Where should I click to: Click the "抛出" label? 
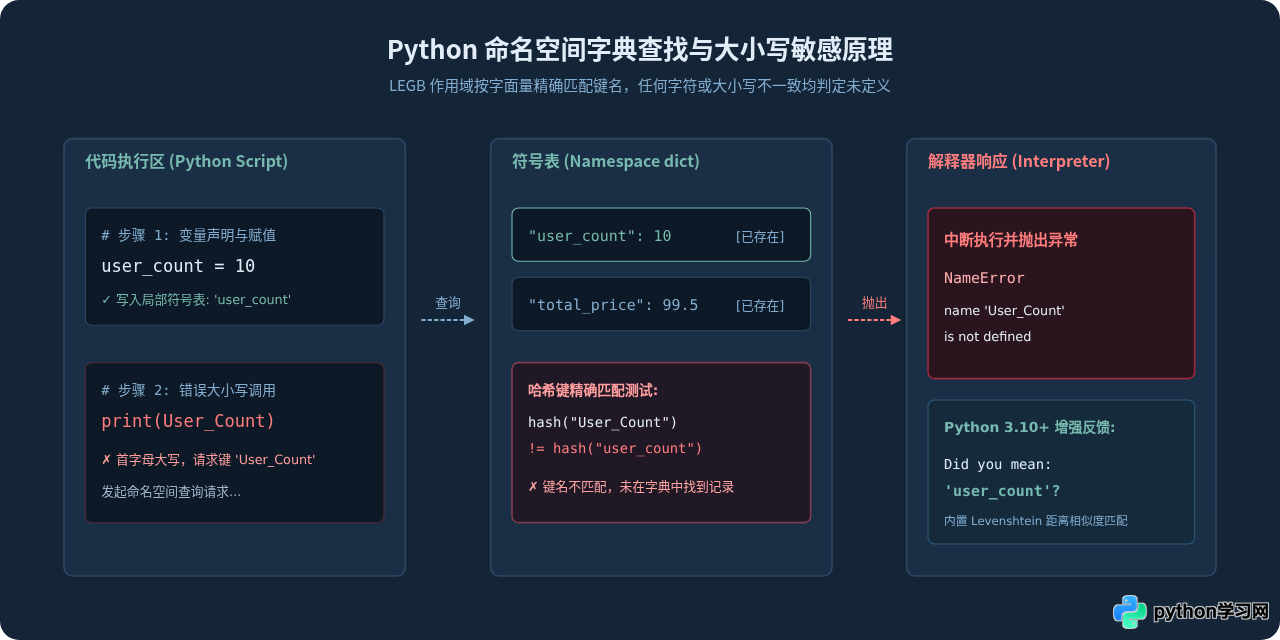pos(875,303)
